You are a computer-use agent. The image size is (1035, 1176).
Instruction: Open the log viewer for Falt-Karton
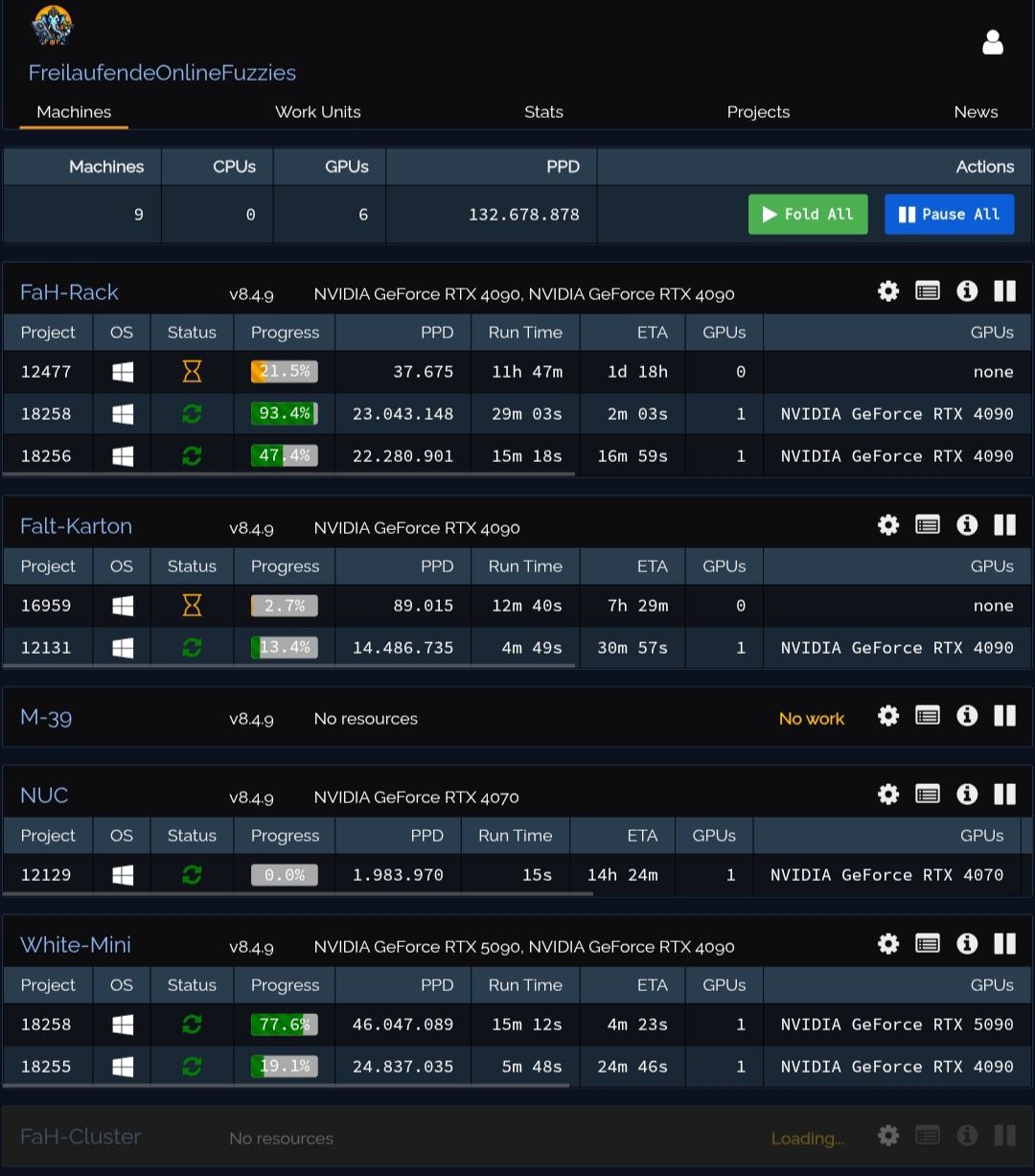(928, 525)
